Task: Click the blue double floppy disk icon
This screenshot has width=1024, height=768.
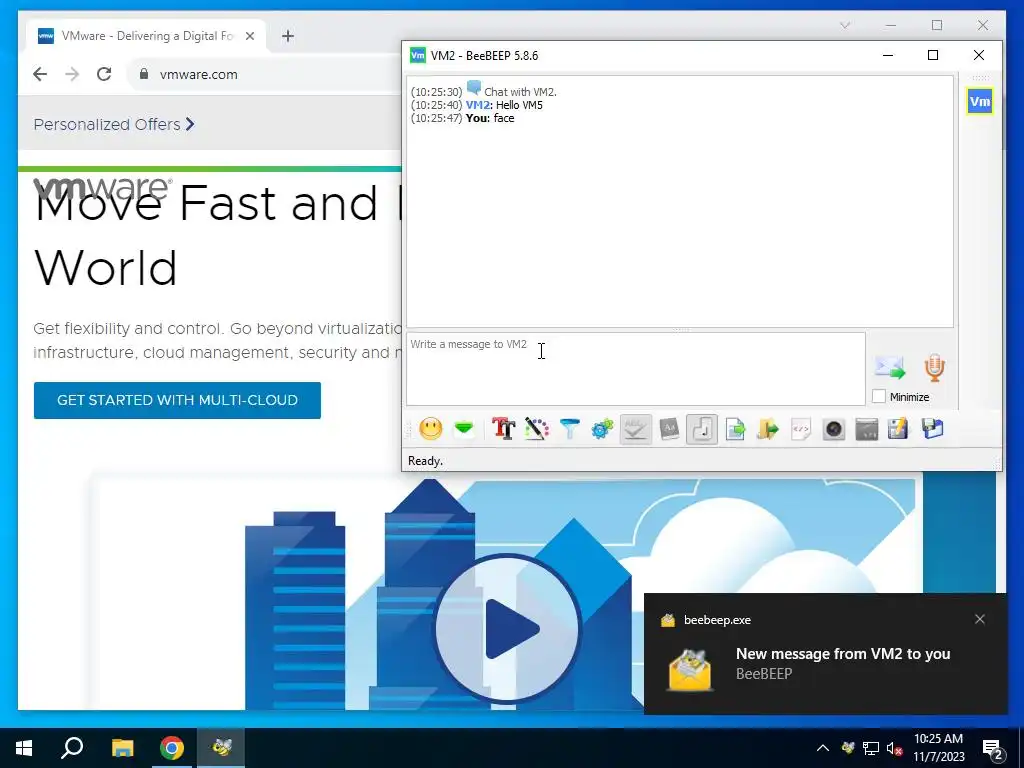Action: click(933, 429)
